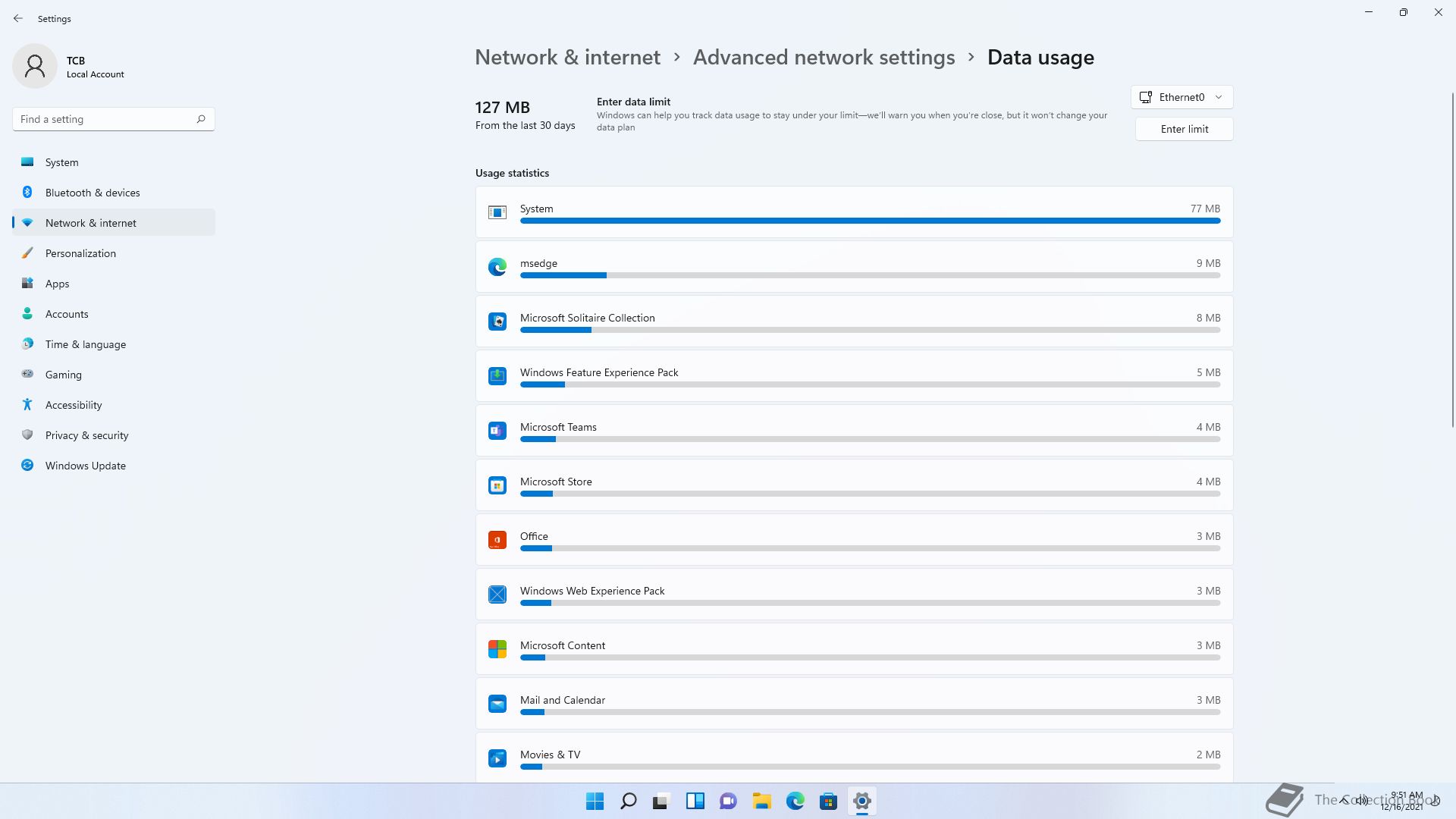Screen dimensions: 1456x819
Task: Open Widgets from the taskbar
Action: 695,801
